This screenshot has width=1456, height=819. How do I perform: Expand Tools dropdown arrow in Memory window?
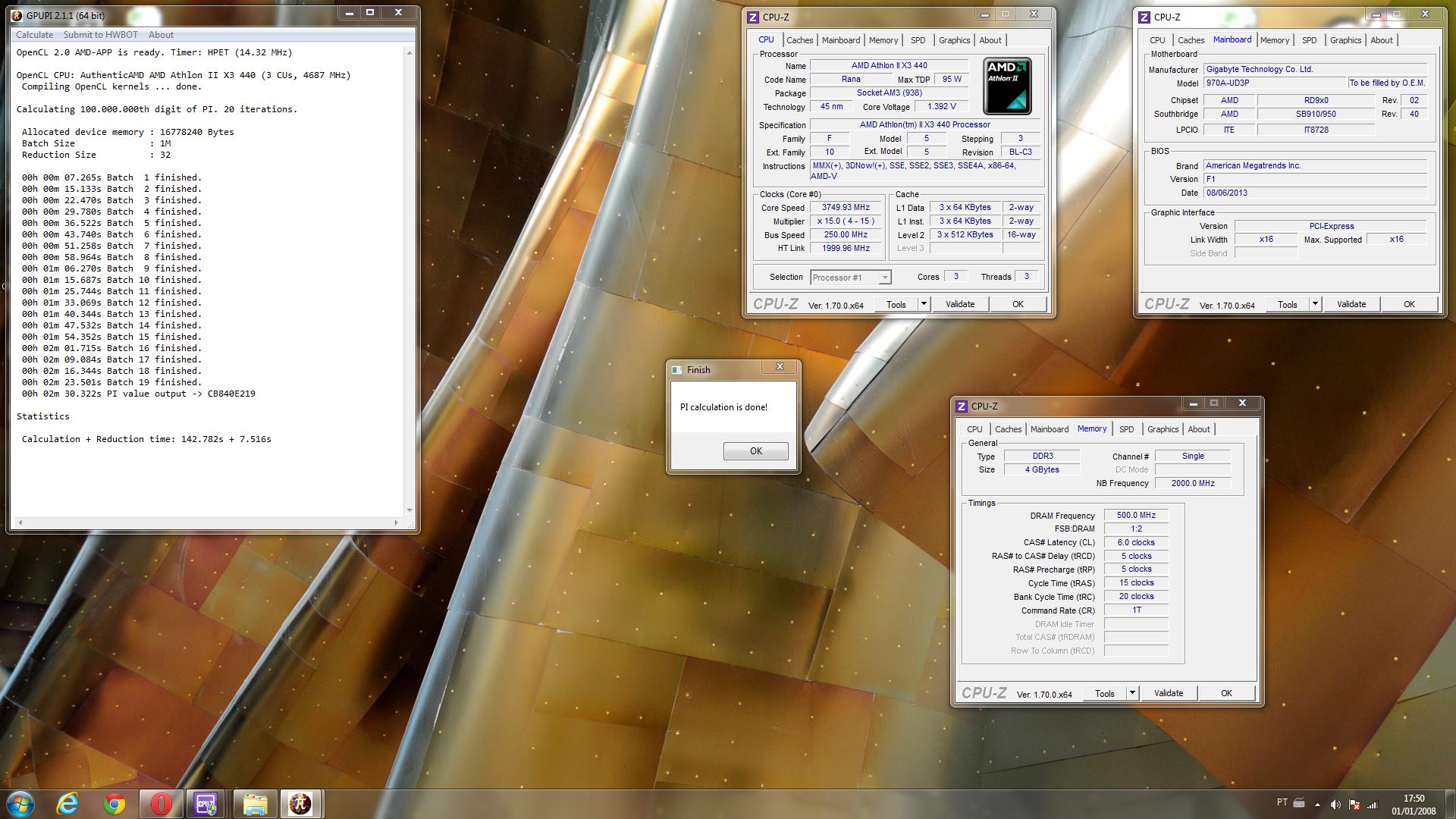coord(1132,693)
